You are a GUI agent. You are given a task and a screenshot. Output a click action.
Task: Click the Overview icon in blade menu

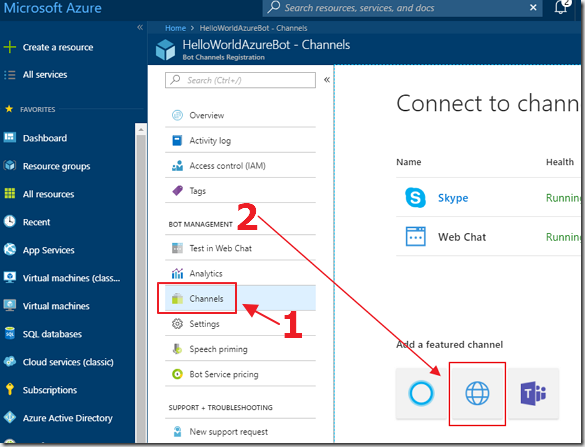tap(177, 115)
